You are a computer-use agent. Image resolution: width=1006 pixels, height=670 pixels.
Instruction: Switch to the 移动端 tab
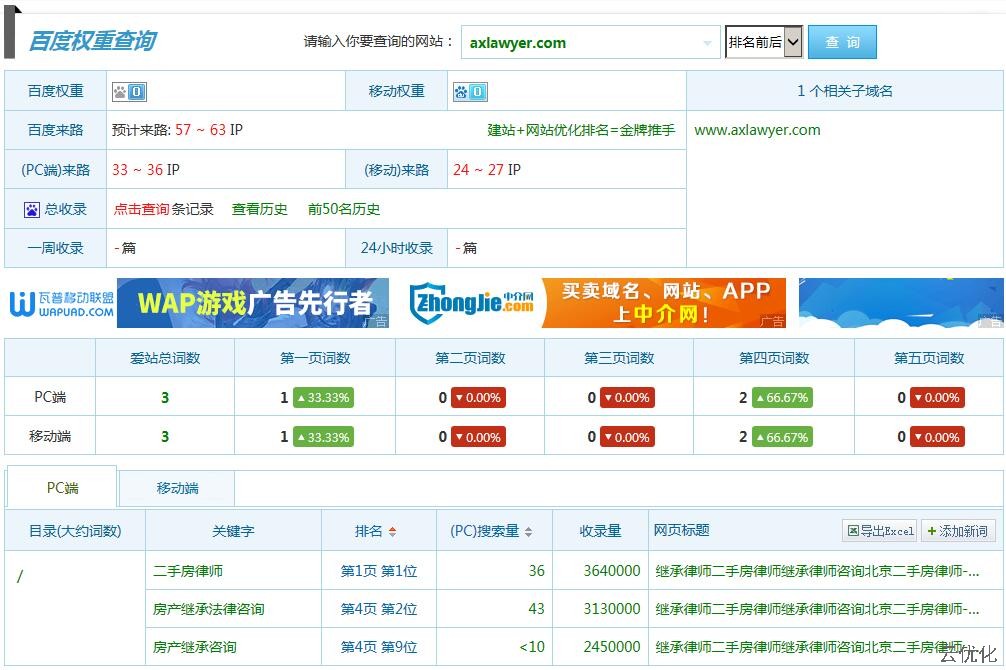pos(177,488)
